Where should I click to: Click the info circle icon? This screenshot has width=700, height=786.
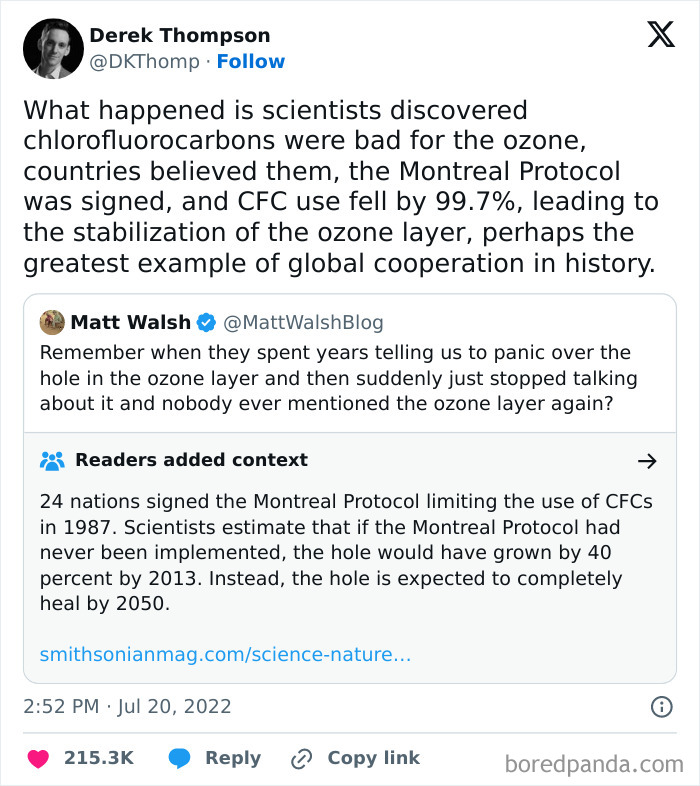point(661,707)
